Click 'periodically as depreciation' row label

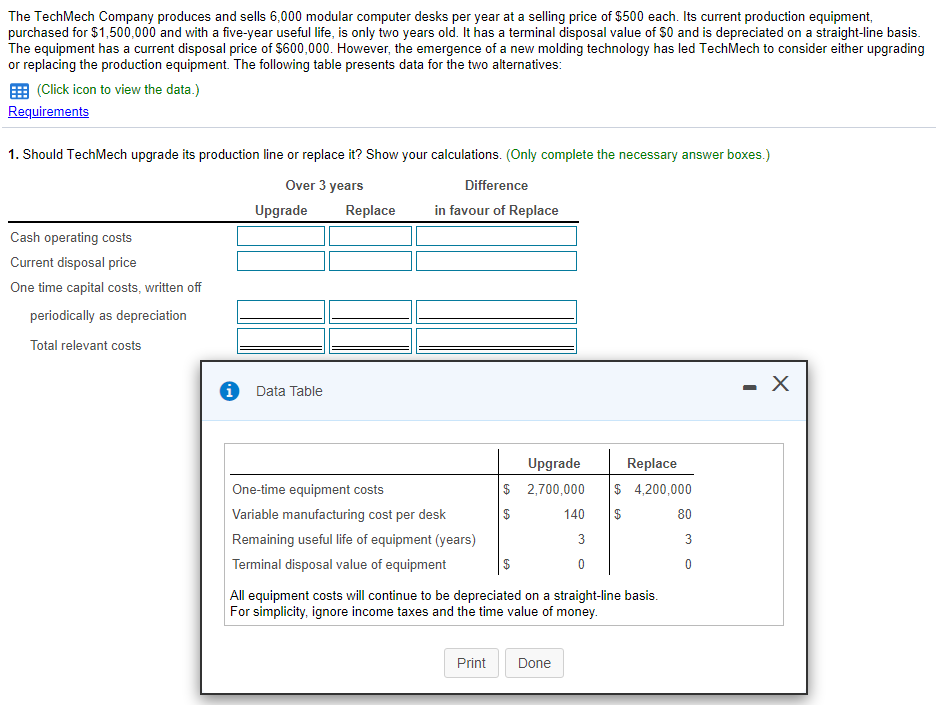tap(108, 316)
